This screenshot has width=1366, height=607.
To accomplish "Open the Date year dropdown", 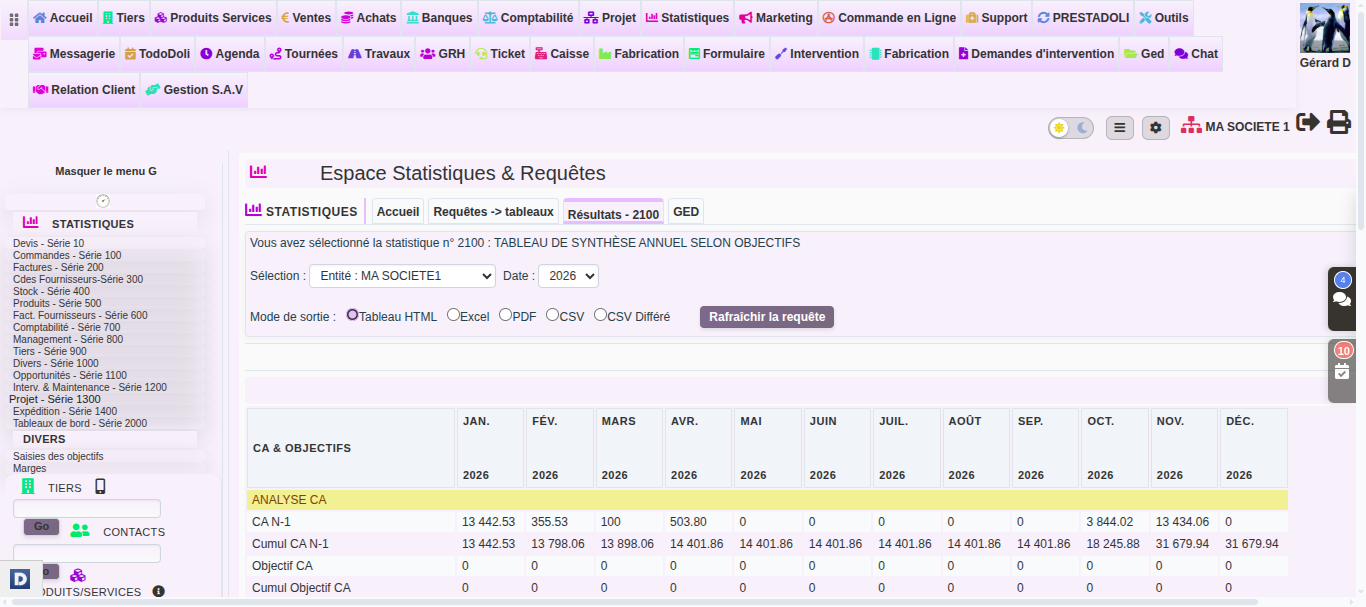I will click(x=568, y=276).
